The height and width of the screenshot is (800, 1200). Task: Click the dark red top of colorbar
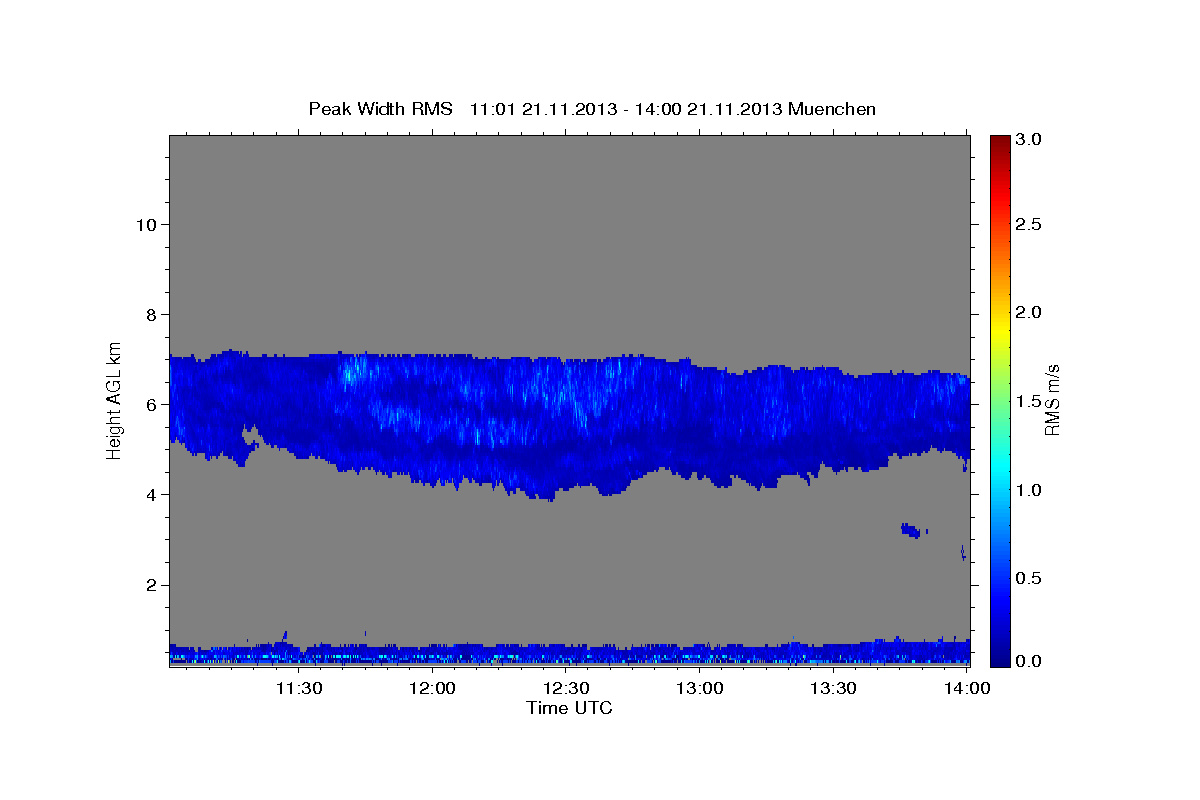[x=999, y=142]
